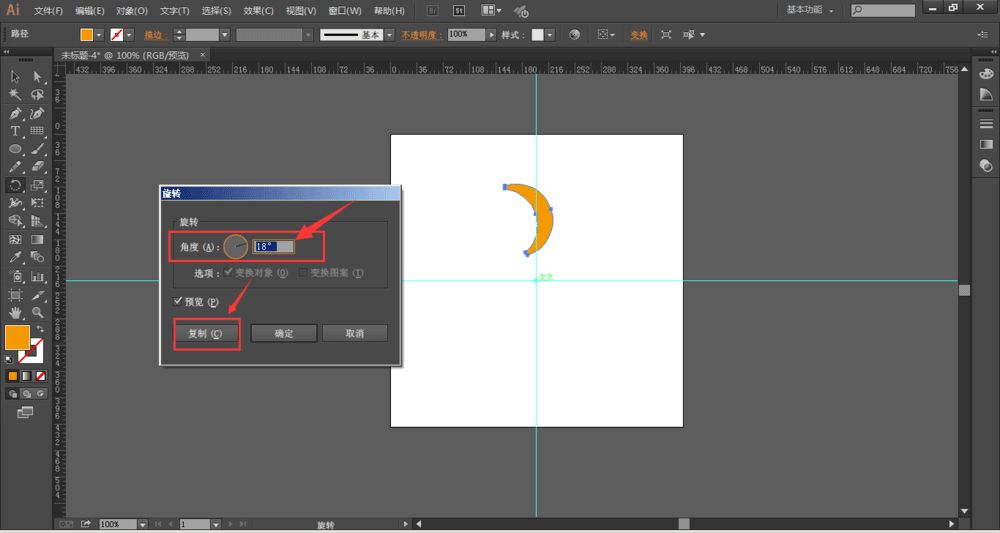1000x533 pixels.
Task: Select the Pen tool
Action: tap(16, 113)
